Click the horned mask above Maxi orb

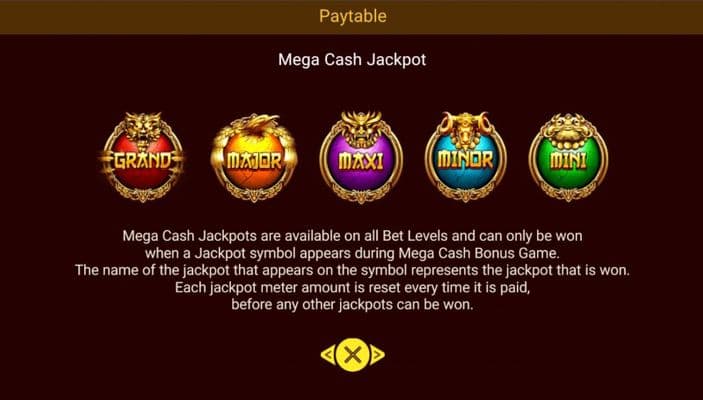[x=361, y=127]
